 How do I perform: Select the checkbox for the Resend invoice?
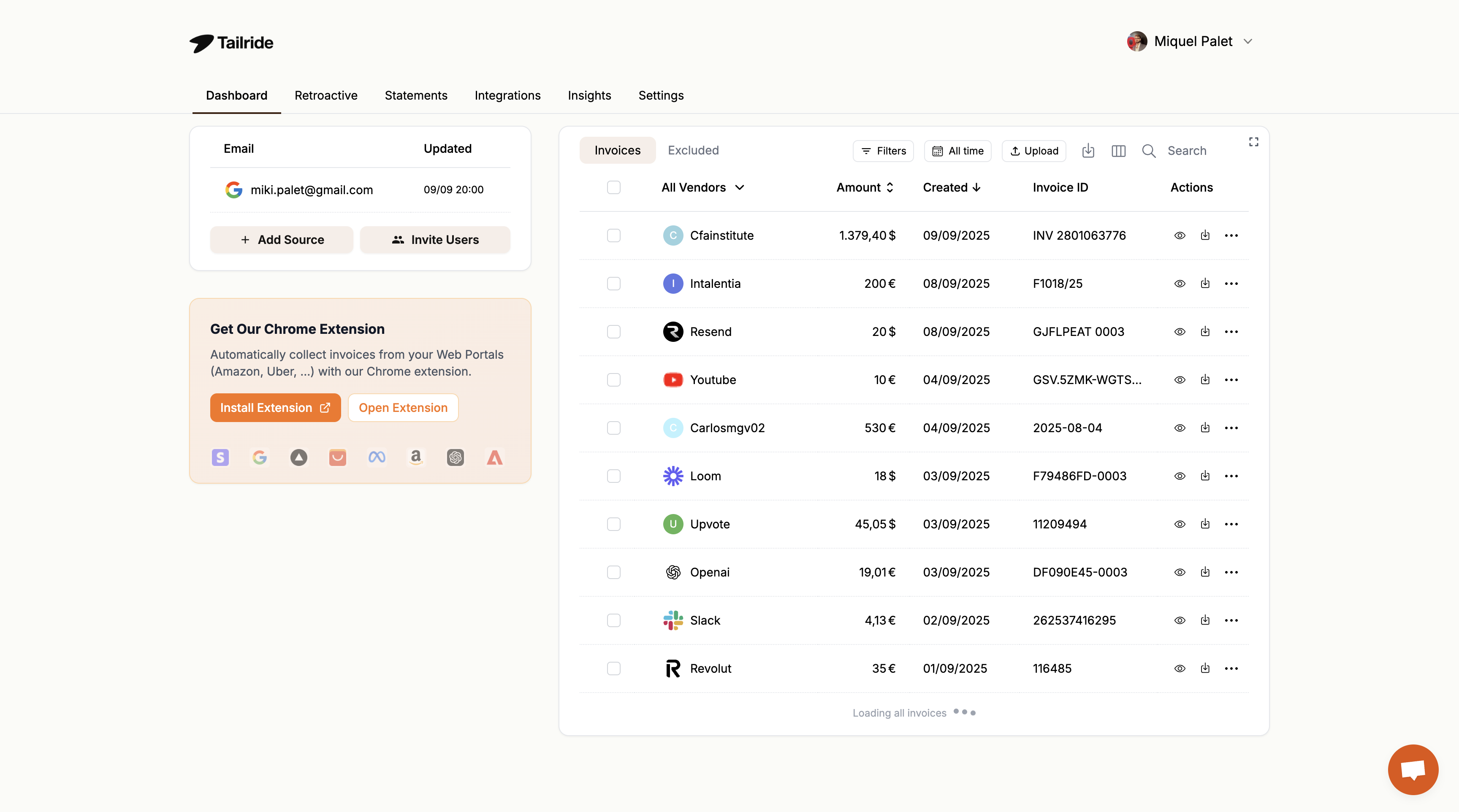(x=613, y=332)
